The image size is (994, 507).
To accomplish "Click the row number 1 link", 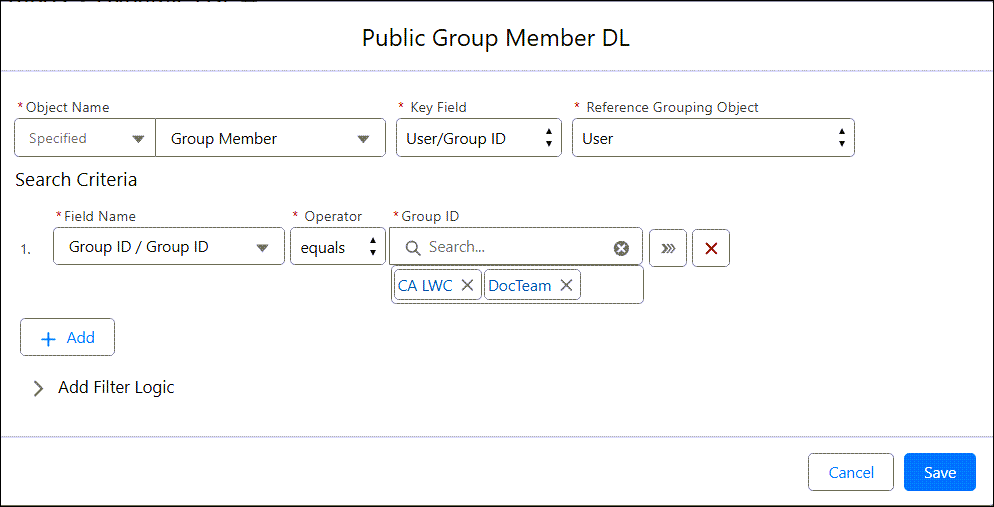I will click(x=25, y=249).
